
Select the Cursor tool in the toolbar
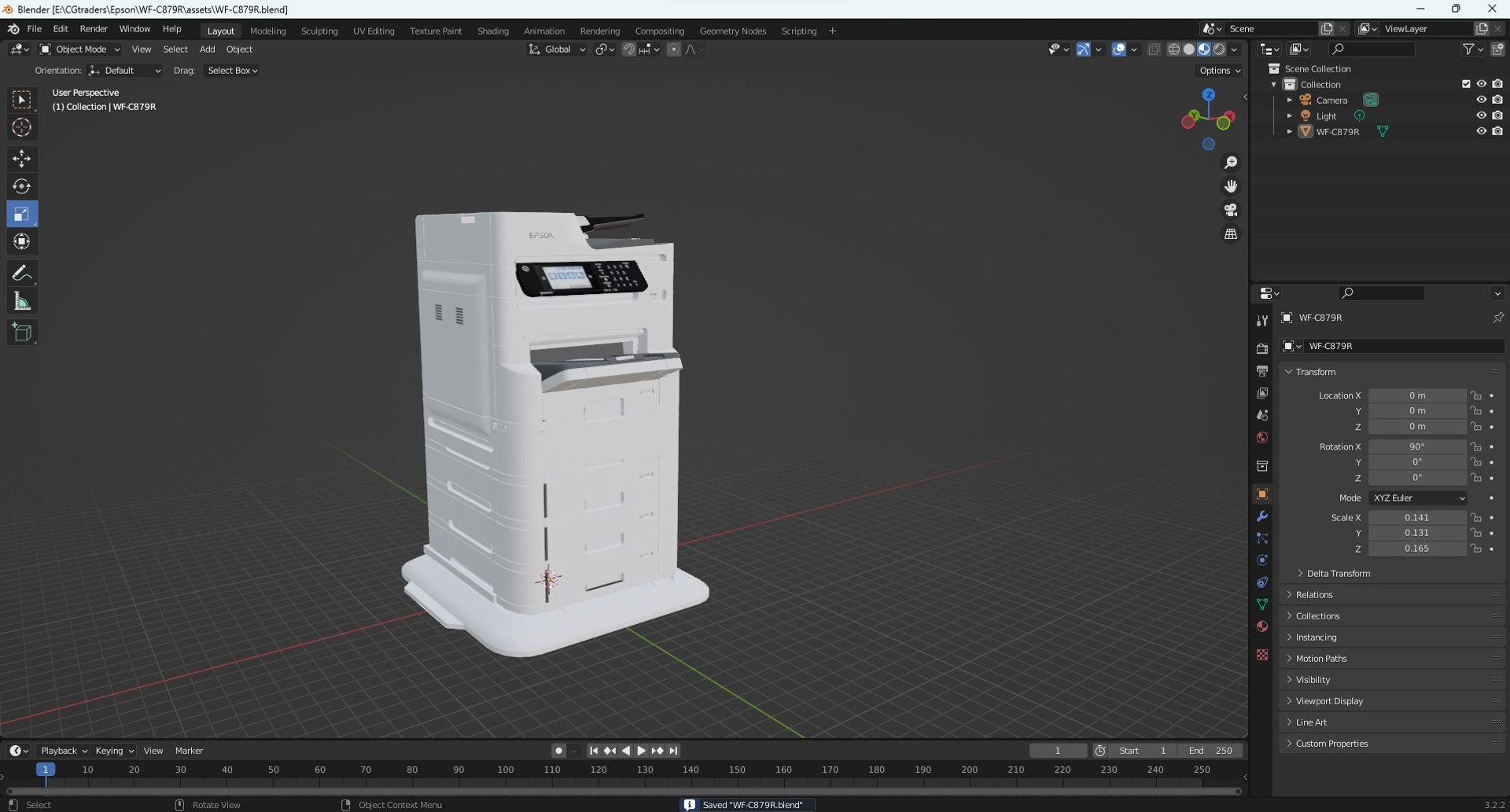(22, 127)
